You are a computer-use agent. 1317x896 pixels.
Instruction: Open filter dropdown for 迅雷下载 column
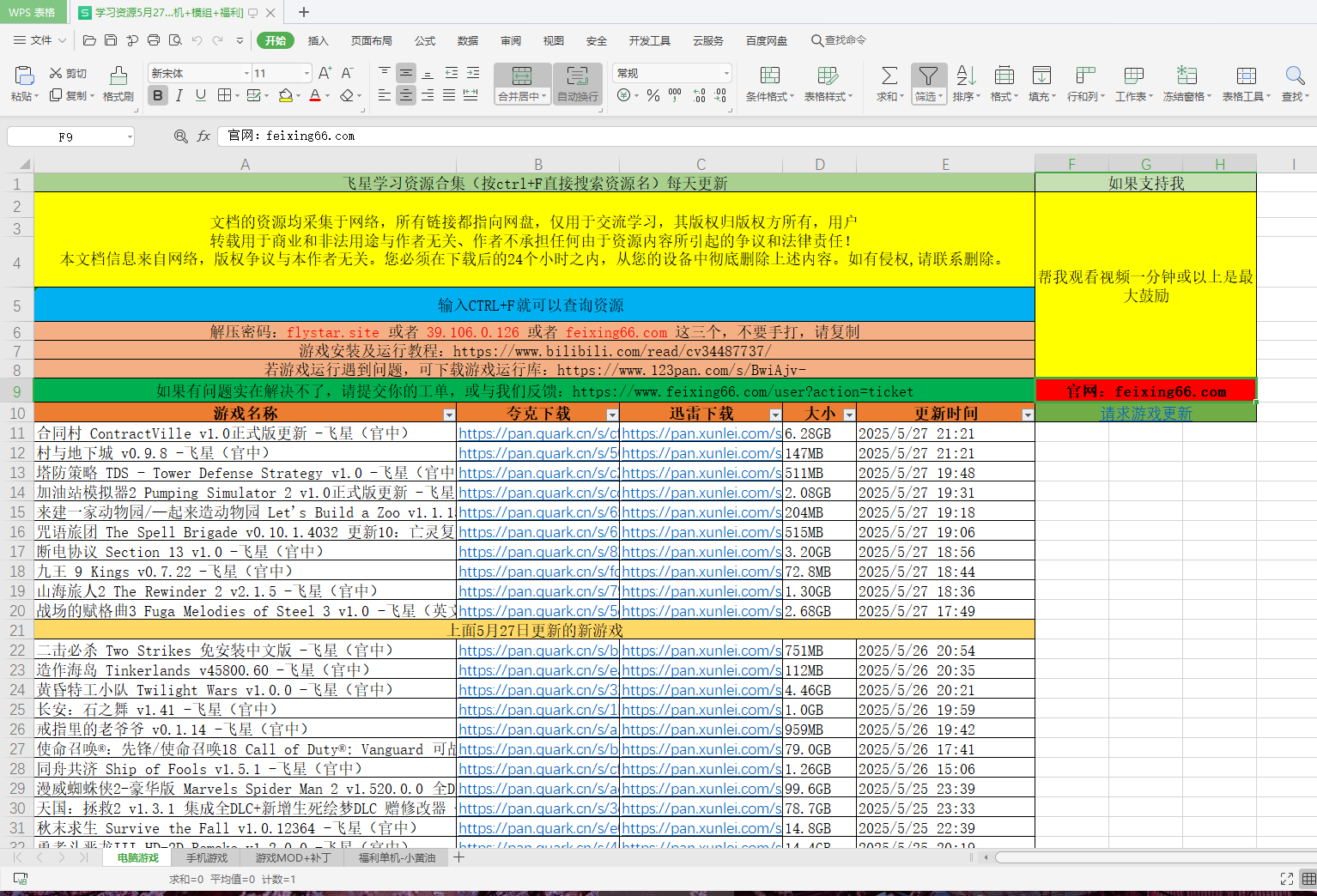click(774, 415)
